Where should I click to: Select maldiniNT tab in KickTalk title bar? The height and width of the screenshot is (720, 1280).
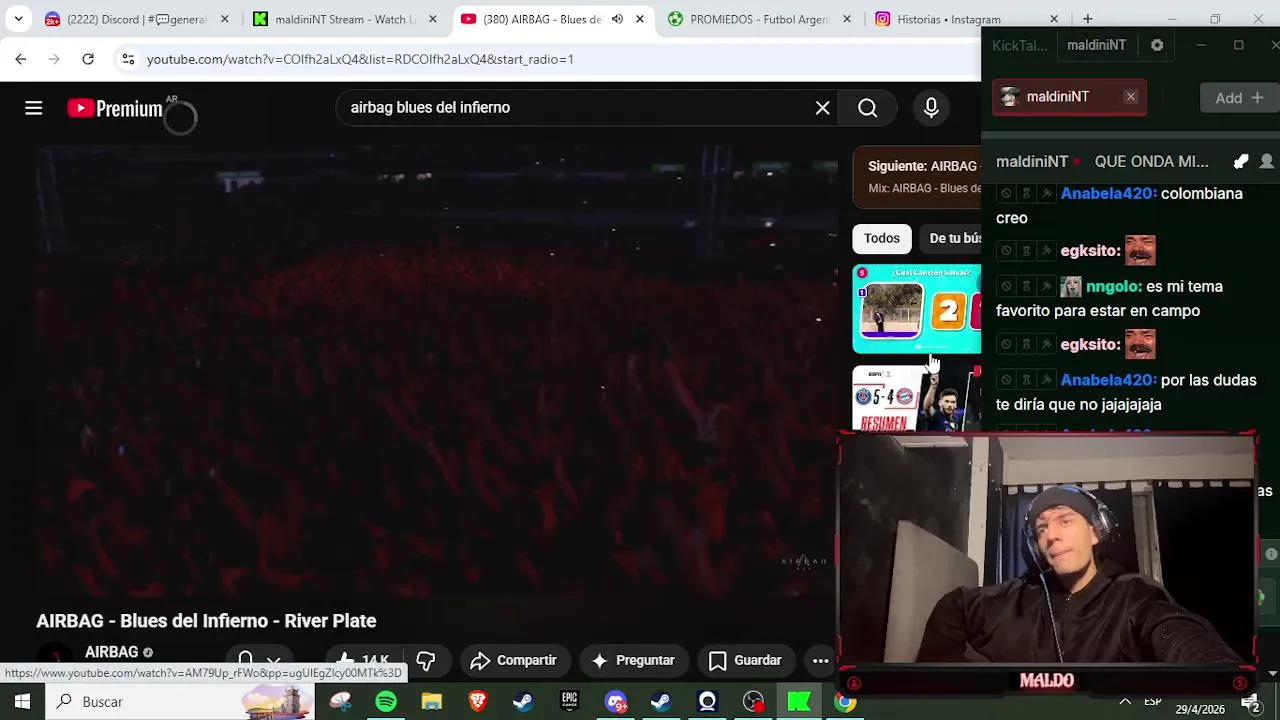click(1096, 45)
